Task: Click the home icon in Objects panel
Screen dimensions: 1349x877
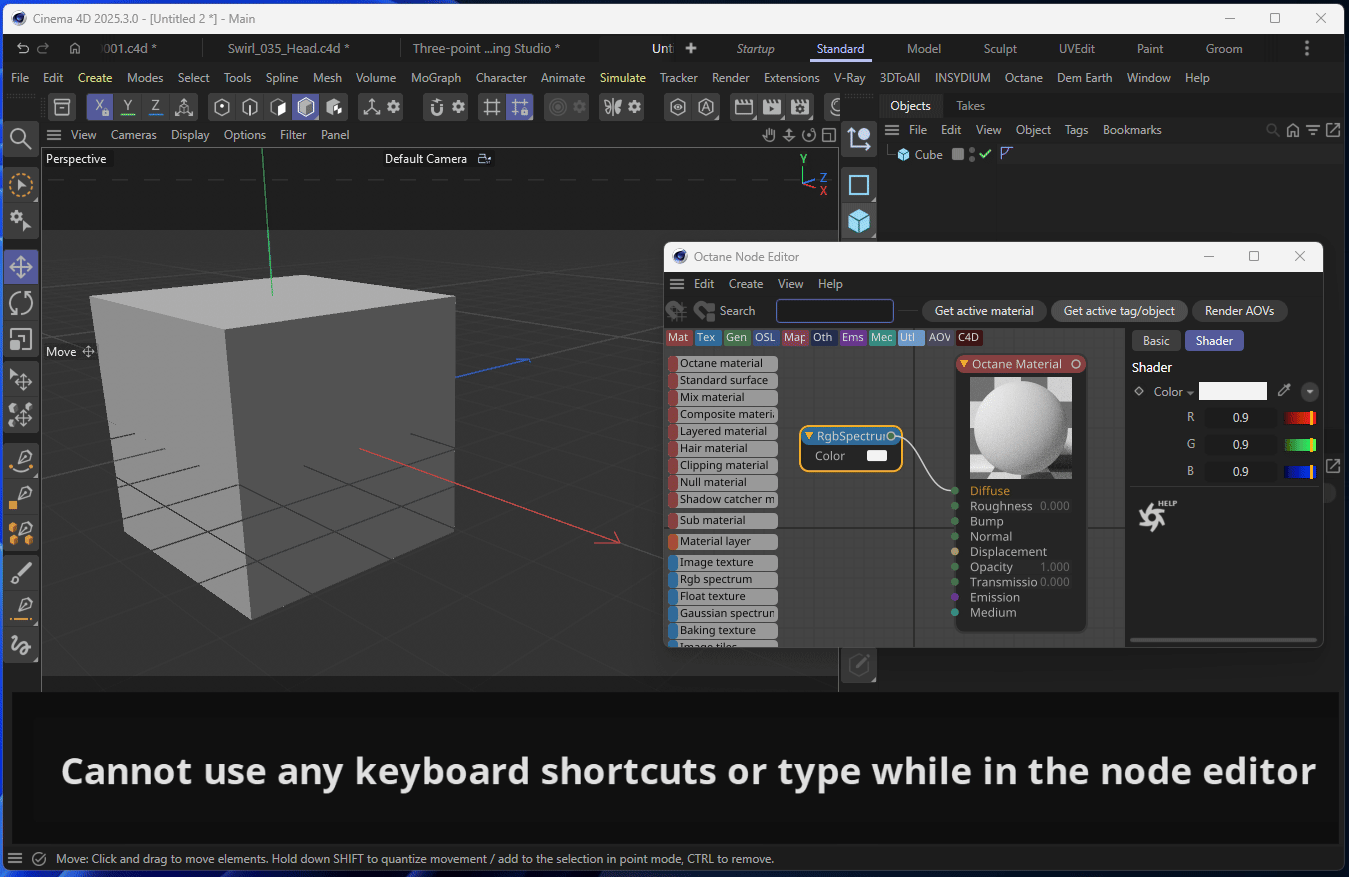Action: point(1293,130)
